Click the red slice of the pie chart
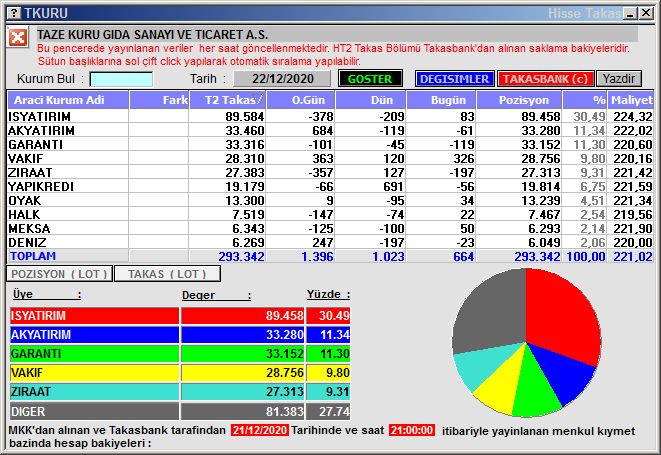This screenshot has width=661, height=455. click(x=563, y=316)
